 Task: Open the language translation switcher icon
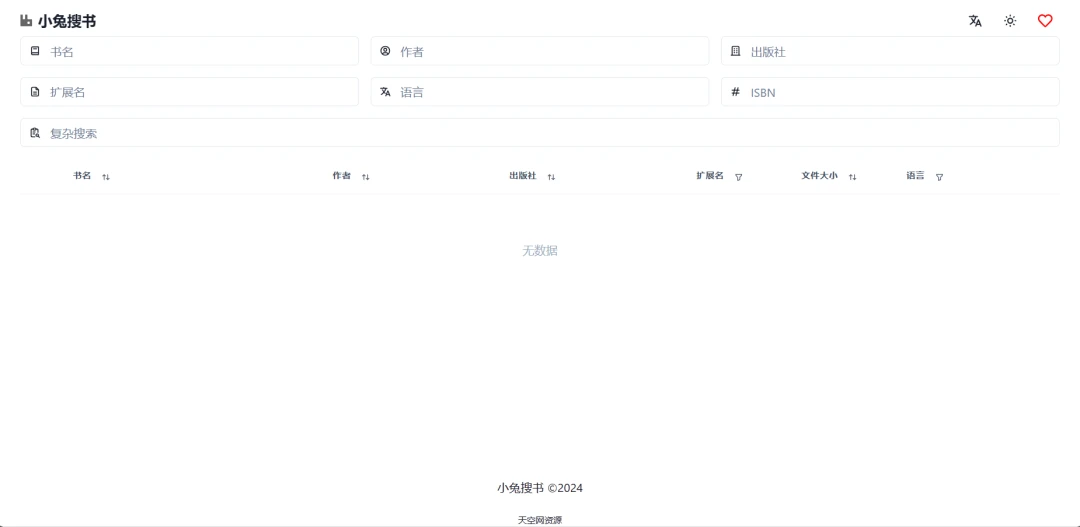point(975,21)
